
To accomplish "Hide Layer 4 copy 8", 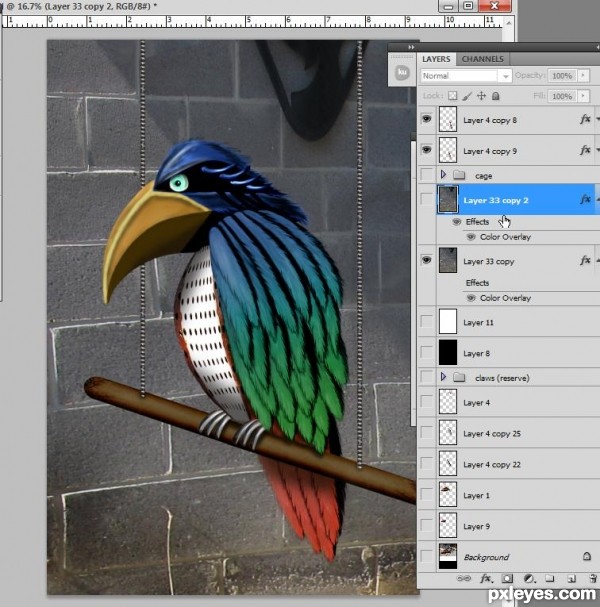I will pos(427,118).
